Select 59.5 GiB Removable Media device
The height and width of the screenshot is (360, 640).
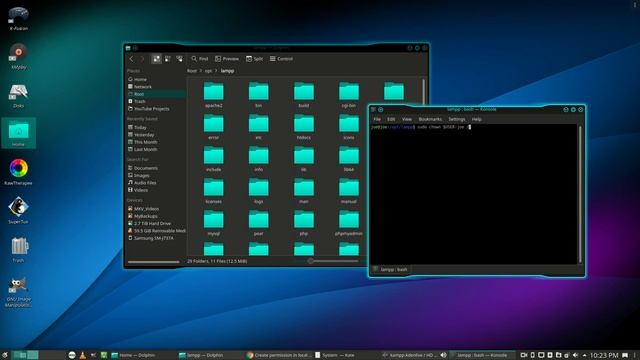click(156, 231)
